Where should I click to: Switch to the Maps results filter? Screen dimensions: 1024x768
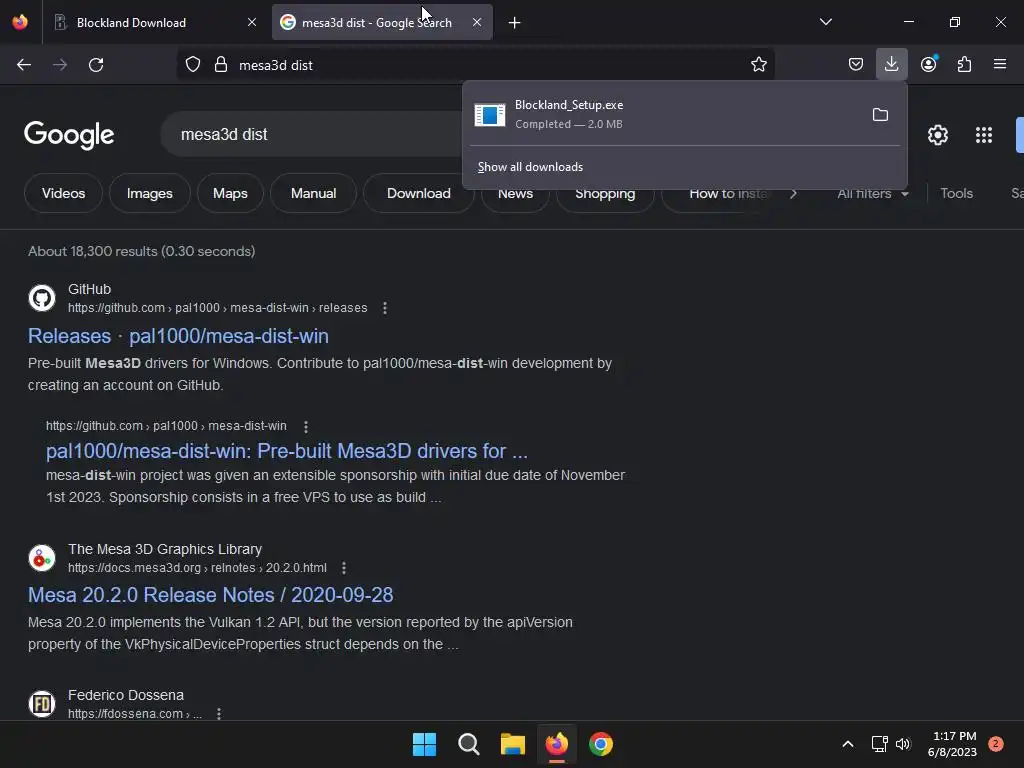coord(230,193)
